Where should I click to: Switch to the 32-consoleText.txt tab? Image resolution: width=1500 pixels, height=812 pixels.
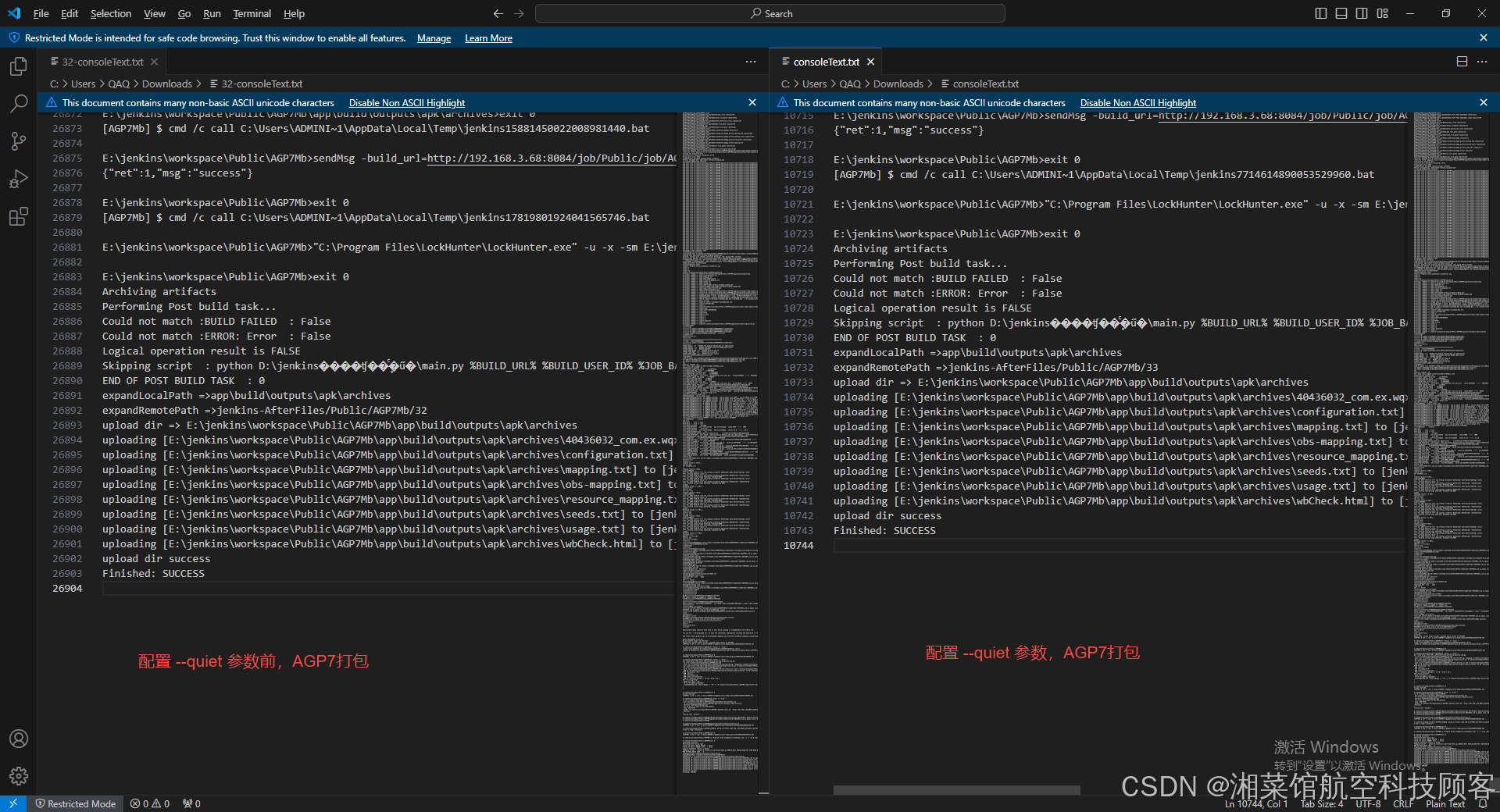click(x=102, y=62)
